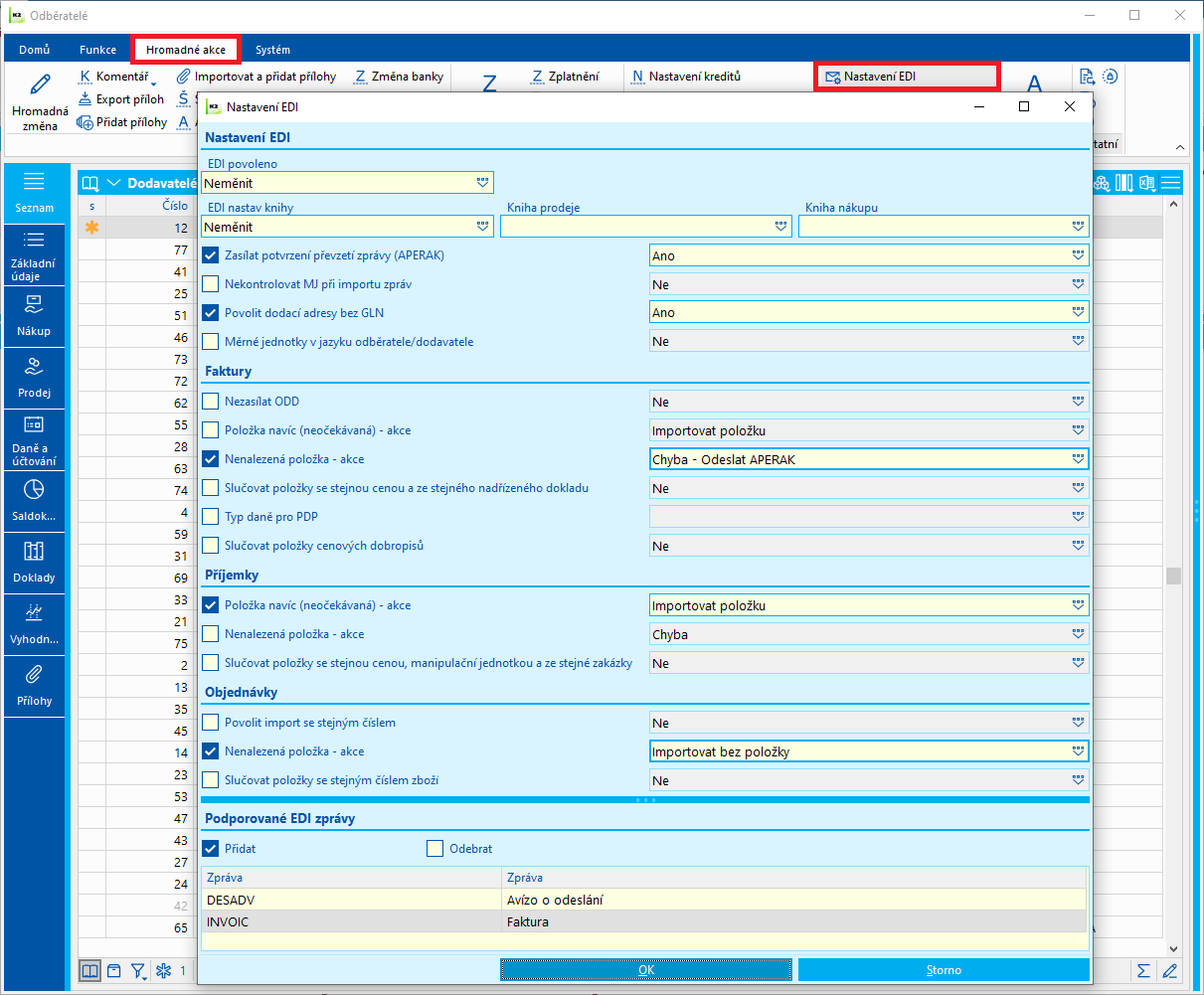Click the Excel export icon in list header
The height and width of the screenshot is (995, 1204).
click(1147, 183)
